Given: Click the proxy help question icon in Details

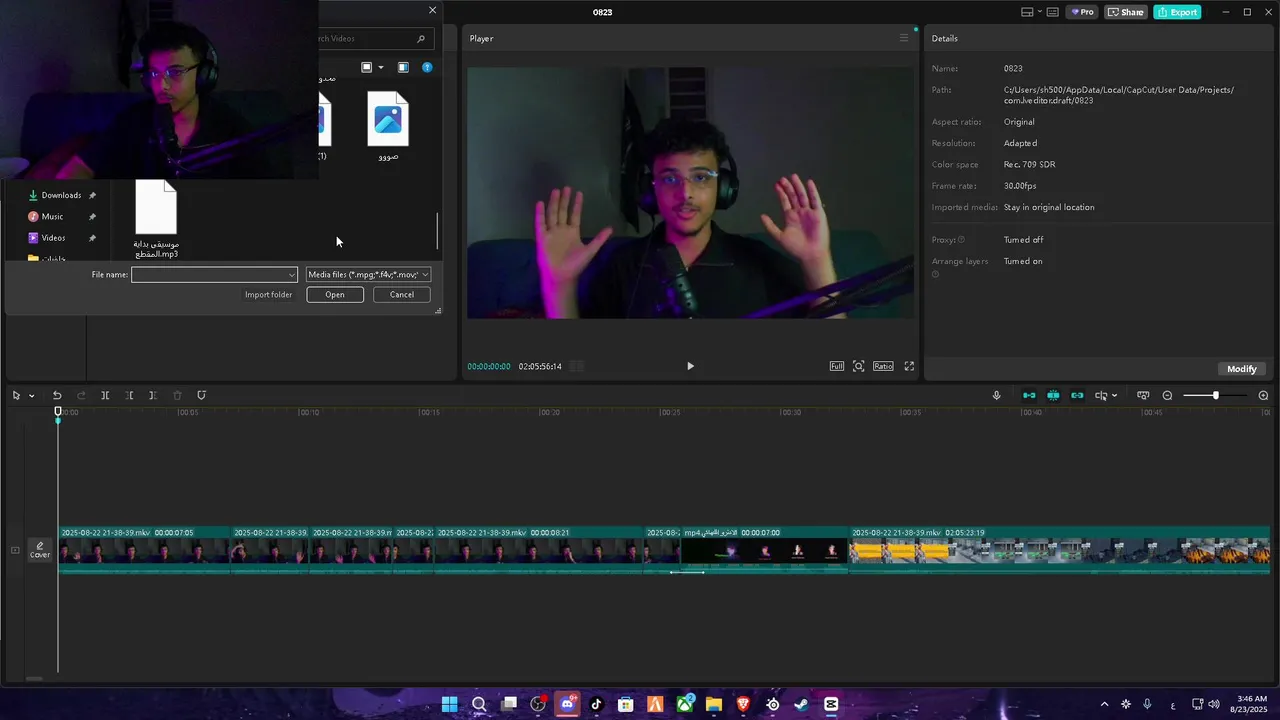Looking at the screenshot, I should tap(962, 240).
